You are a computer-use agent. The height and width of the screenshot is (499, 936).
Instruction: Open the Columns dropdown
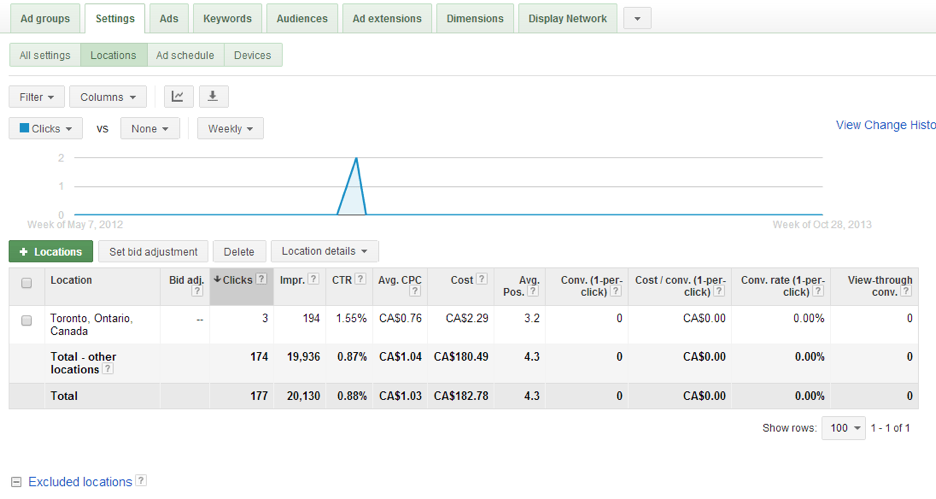107,97
